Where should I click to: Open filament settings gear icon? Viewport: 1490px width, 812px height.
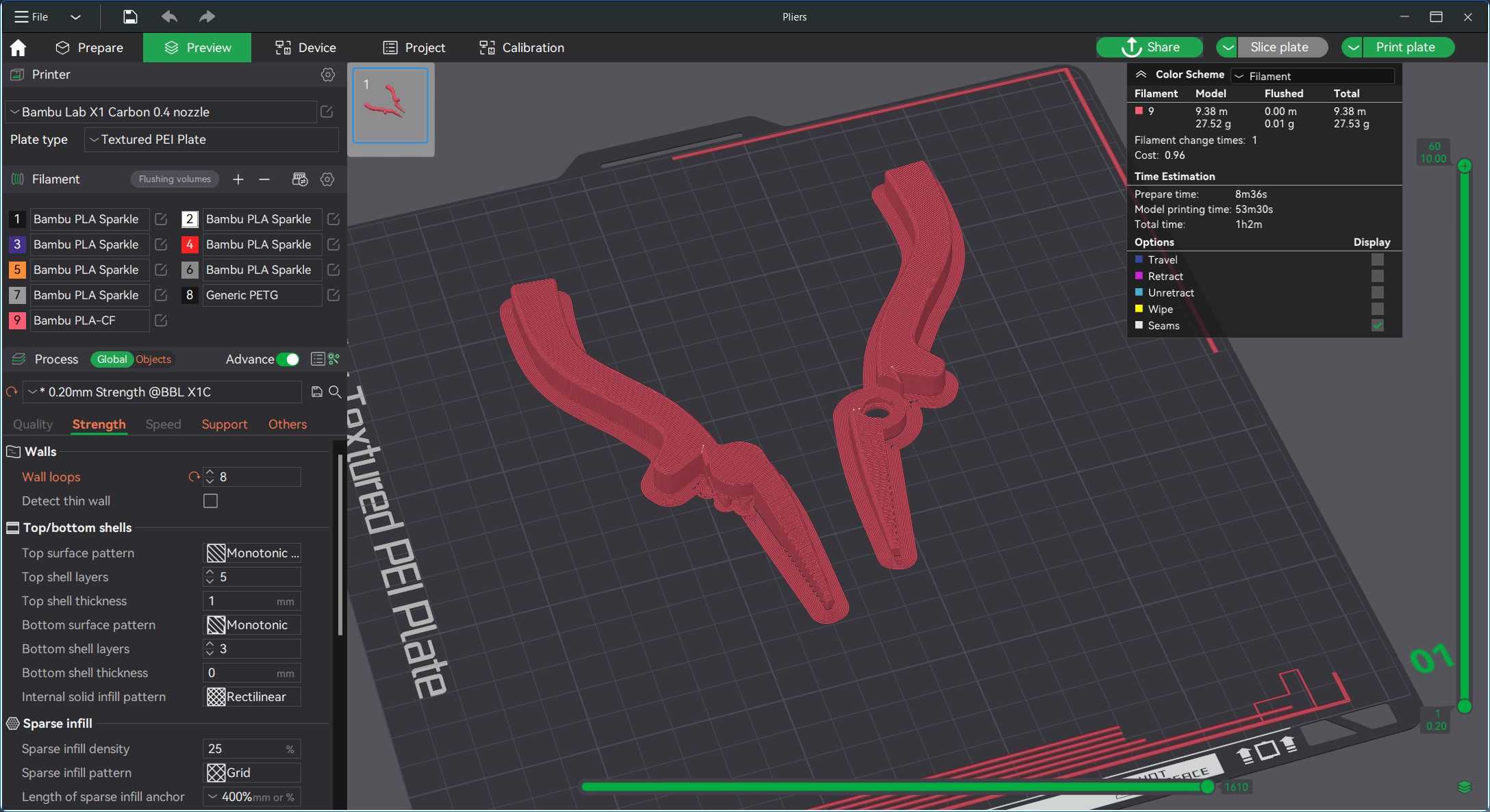coord(327,179)
